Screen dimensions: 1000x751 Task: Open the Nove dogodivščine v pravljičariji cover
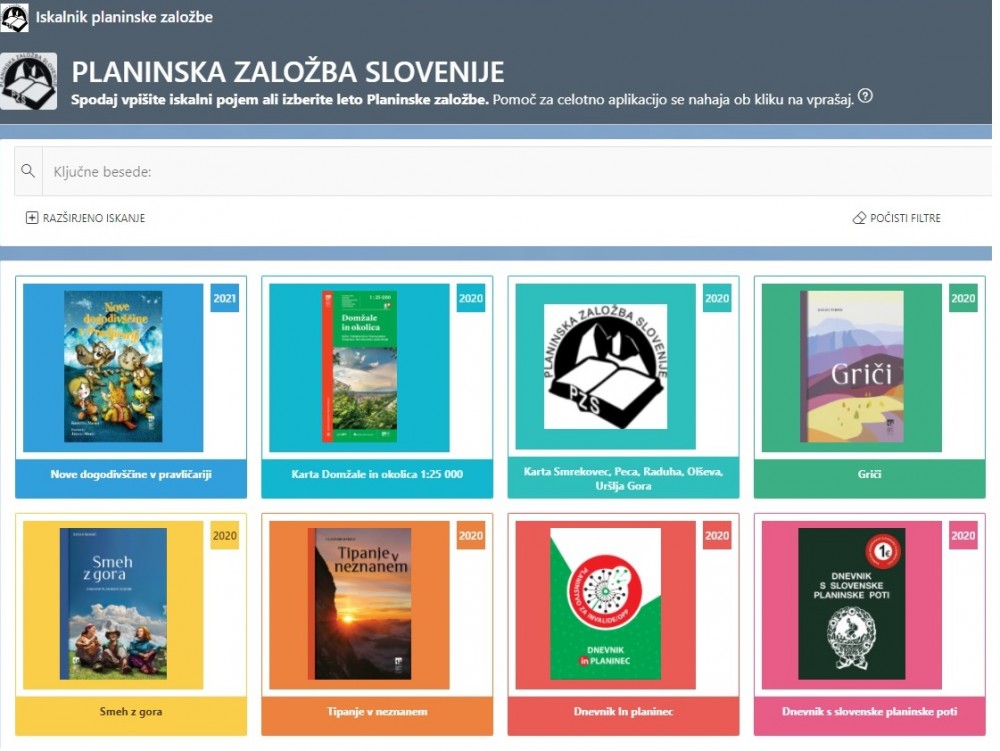point(113,367)
